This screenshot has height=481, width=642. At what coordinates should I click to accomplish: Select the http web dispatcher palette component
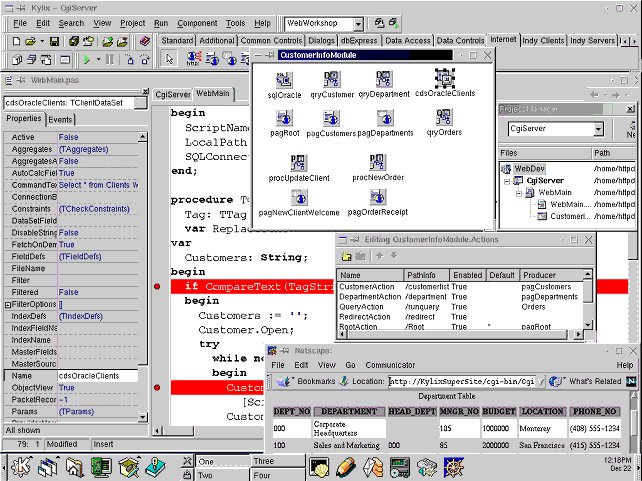(193, 59)
